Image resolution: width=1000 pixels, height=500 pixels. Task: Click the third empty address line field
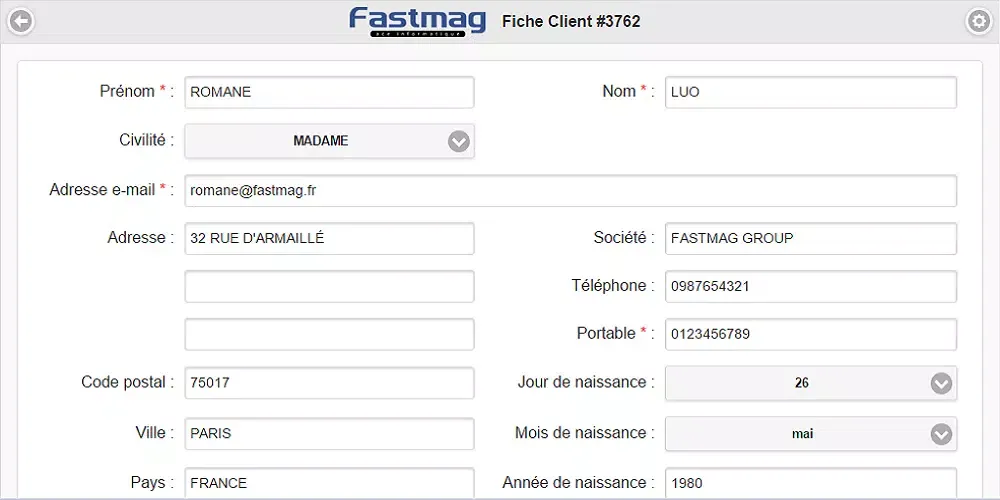(329, 334)
